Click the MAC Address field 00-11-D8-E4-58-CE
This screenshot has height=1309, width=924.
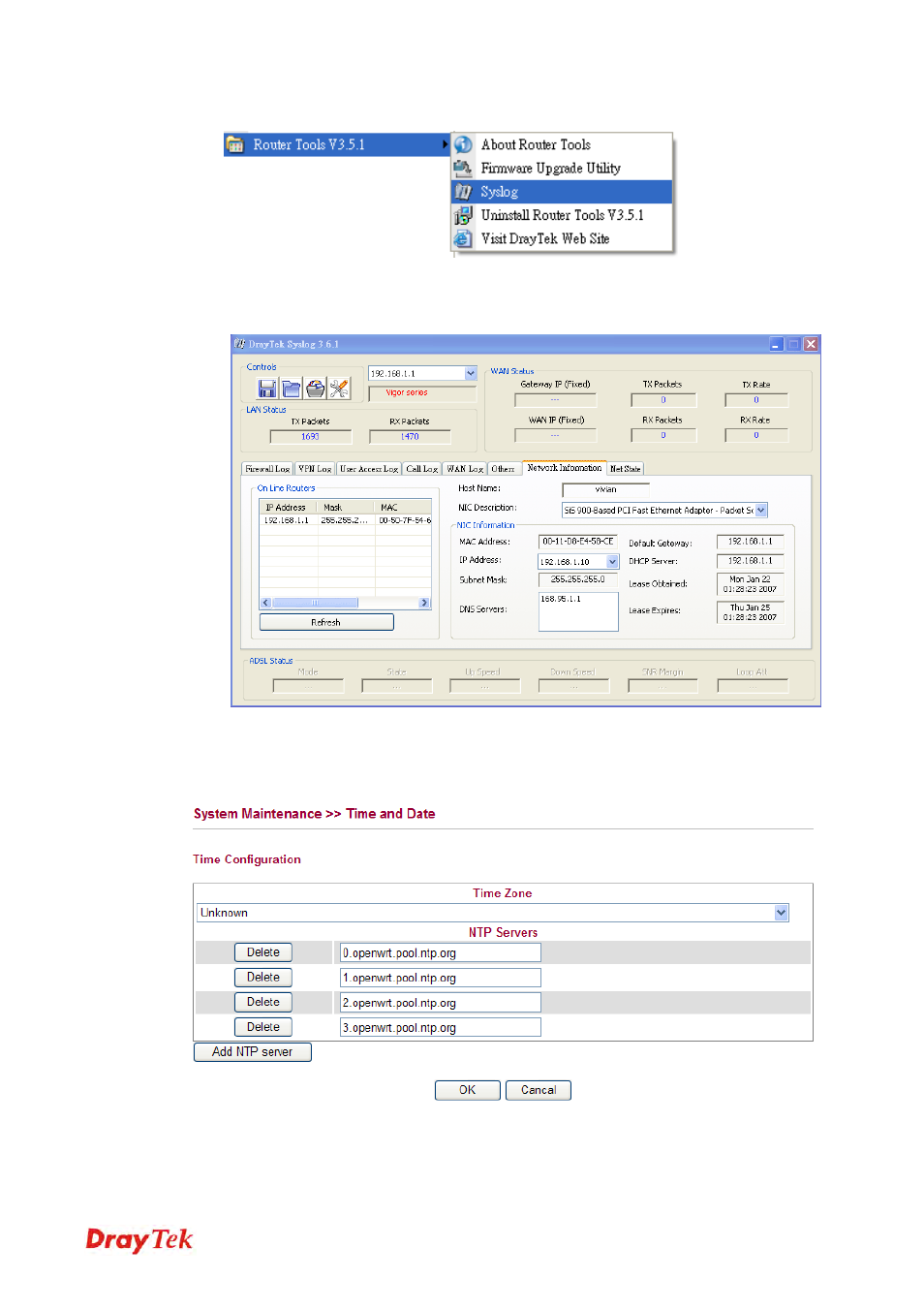point(578,542)
